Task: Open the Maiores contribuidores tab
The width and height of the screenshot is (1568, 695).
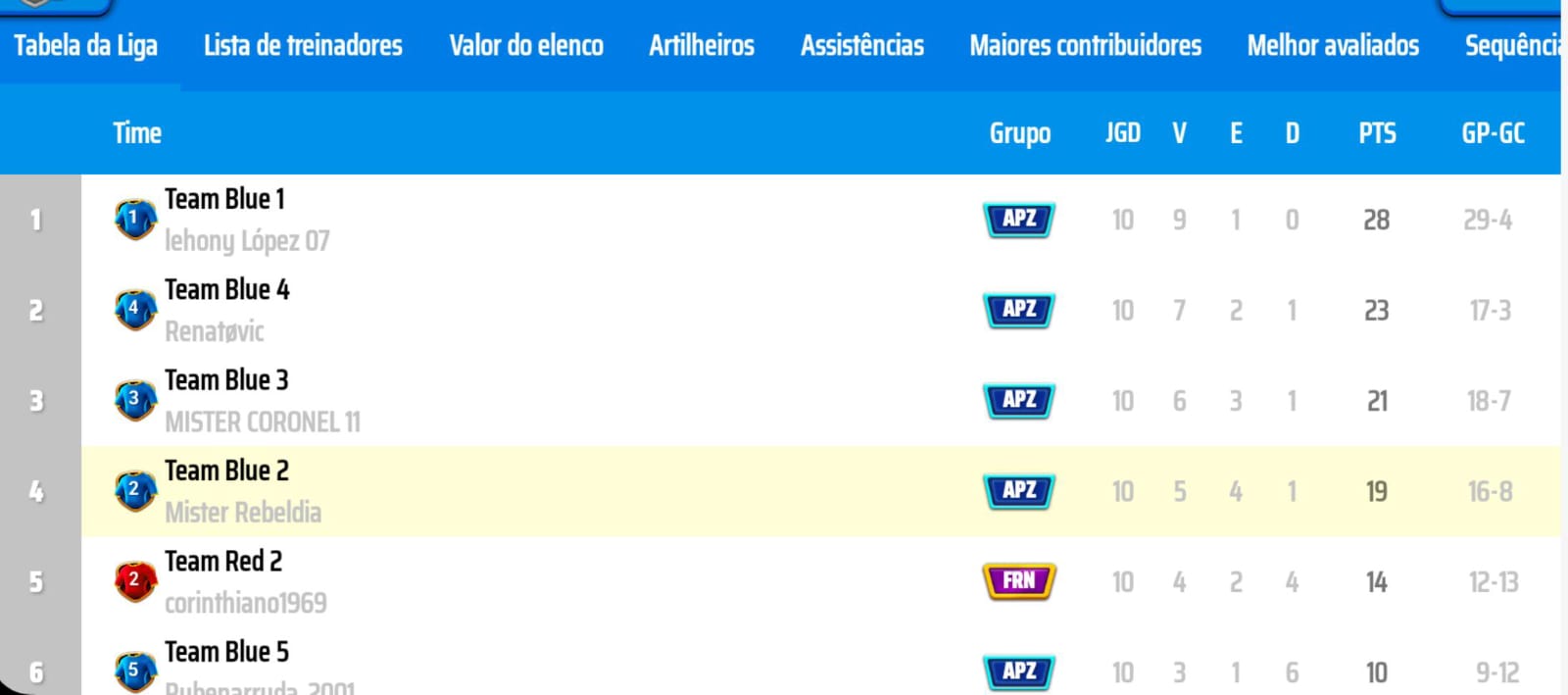Action: [1086, 46]
